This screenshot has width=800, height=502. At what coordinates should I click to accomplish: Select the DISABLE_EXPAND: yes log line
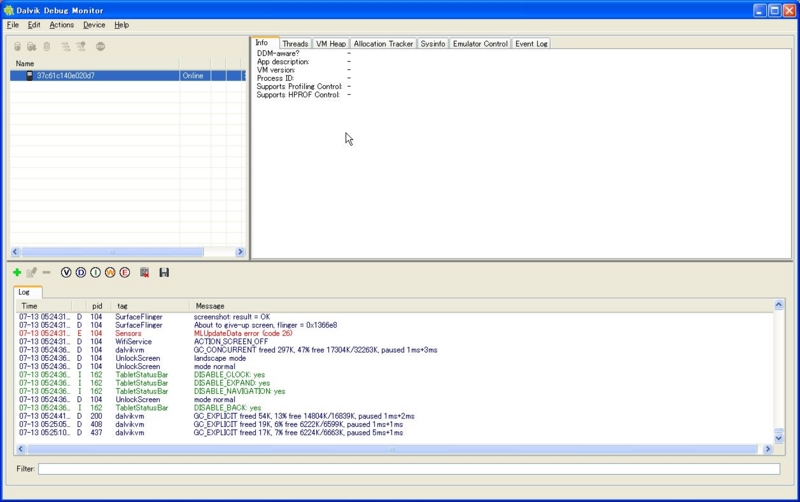point(395,383)
